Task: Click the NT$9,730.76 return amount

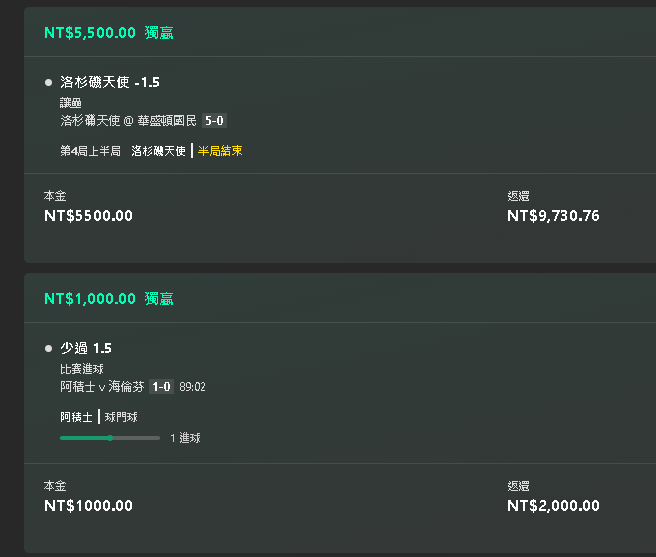Action: point(553,216)
